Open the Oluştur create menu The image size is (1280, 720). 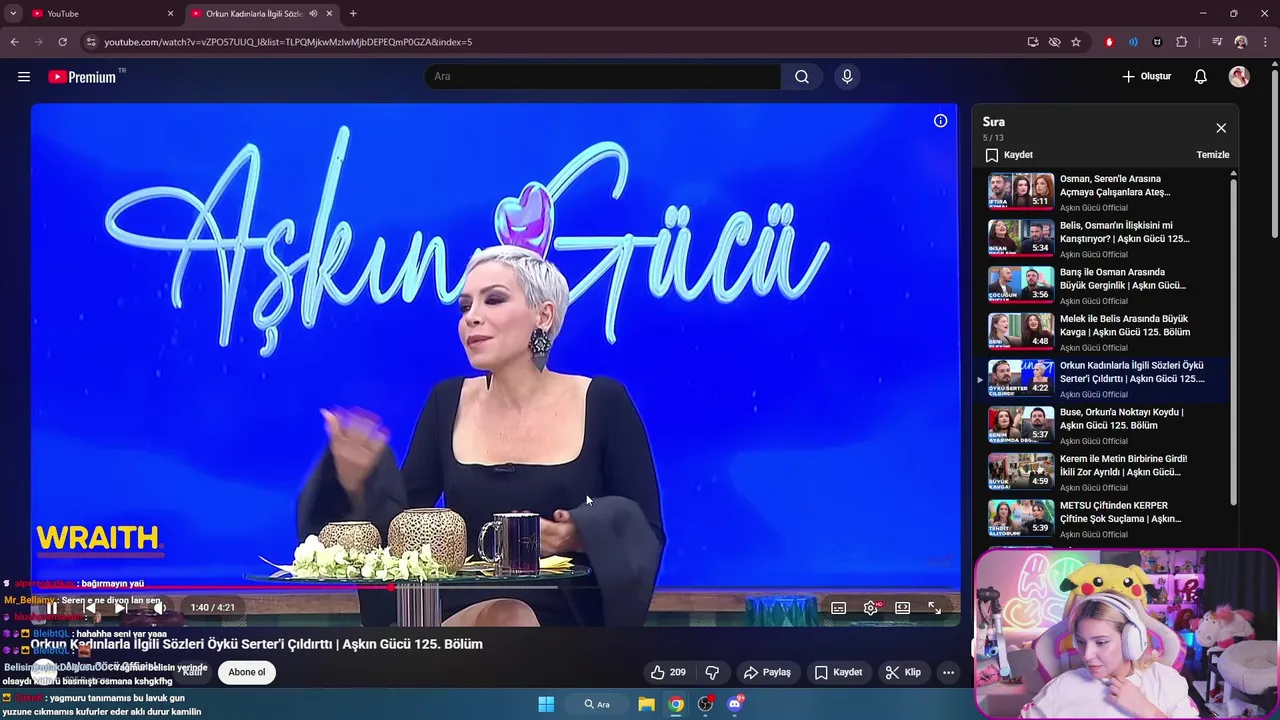[x=1146, y=76]
